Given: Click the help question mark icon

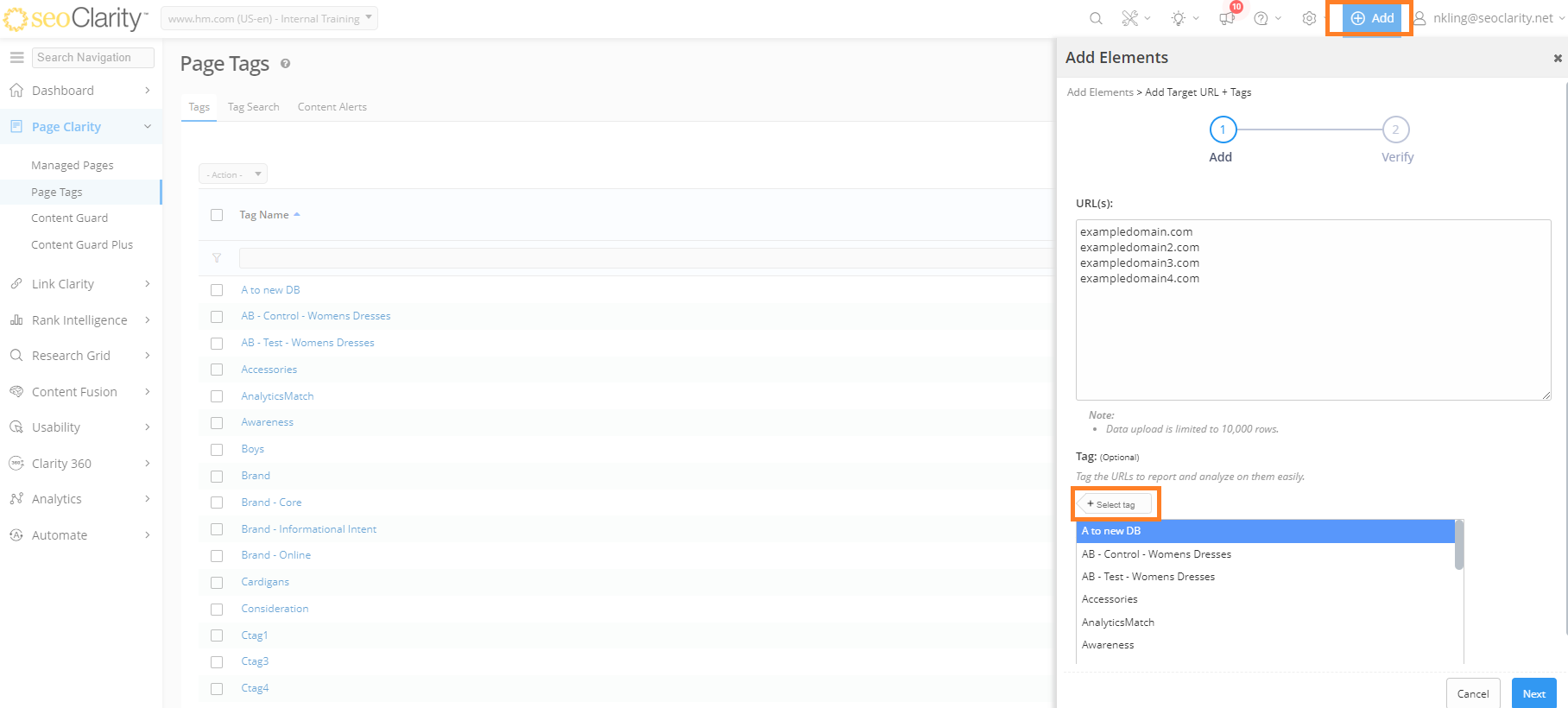Looking at the screenshot, I should pyautogui.click(x=1261, y=18).
